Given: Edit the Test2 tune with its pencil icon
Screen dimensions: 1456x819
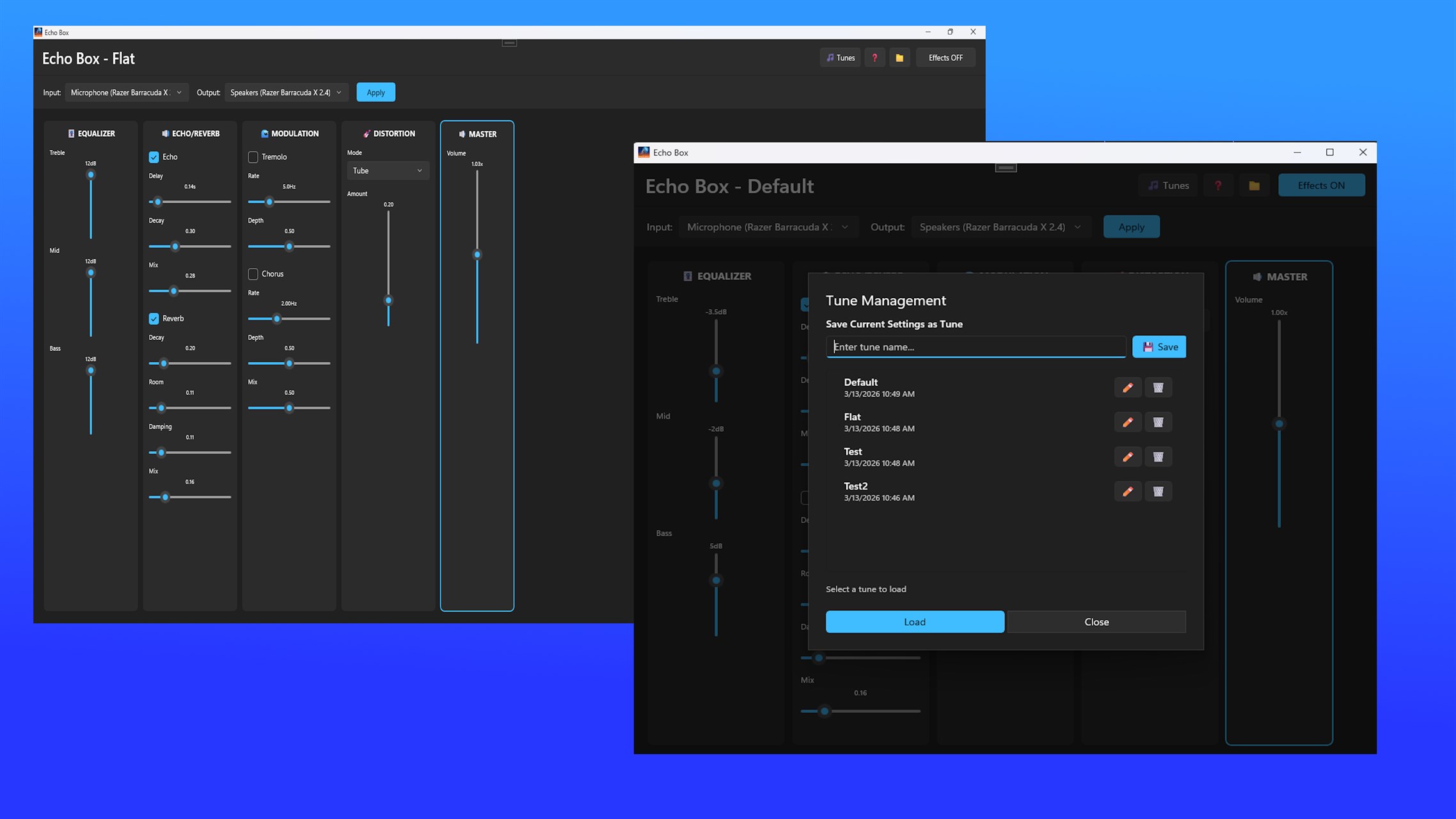Looking at the screenshot, I should point(1128,491).
